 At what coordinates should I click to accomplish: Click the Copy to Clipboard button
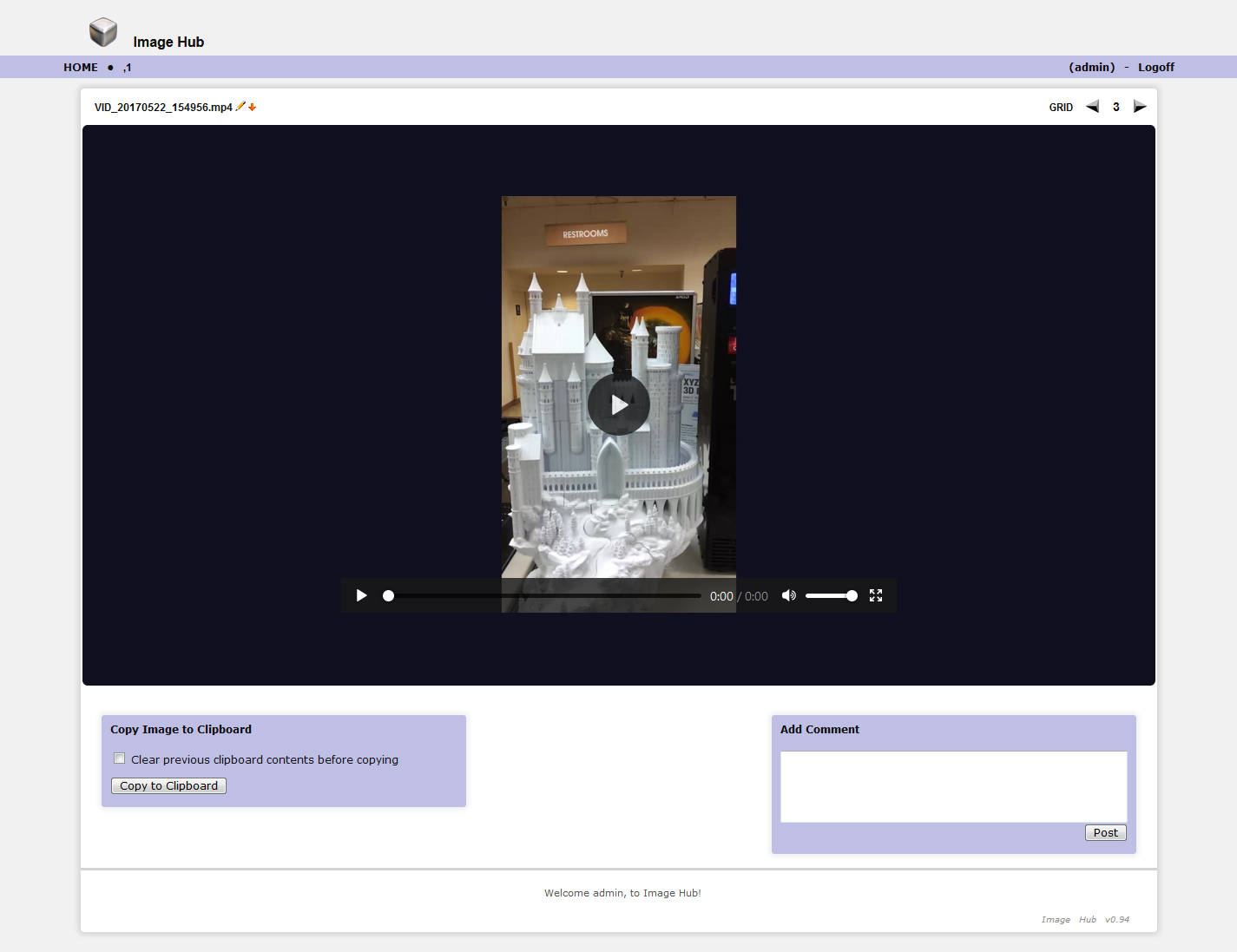(x=168, y=785)
